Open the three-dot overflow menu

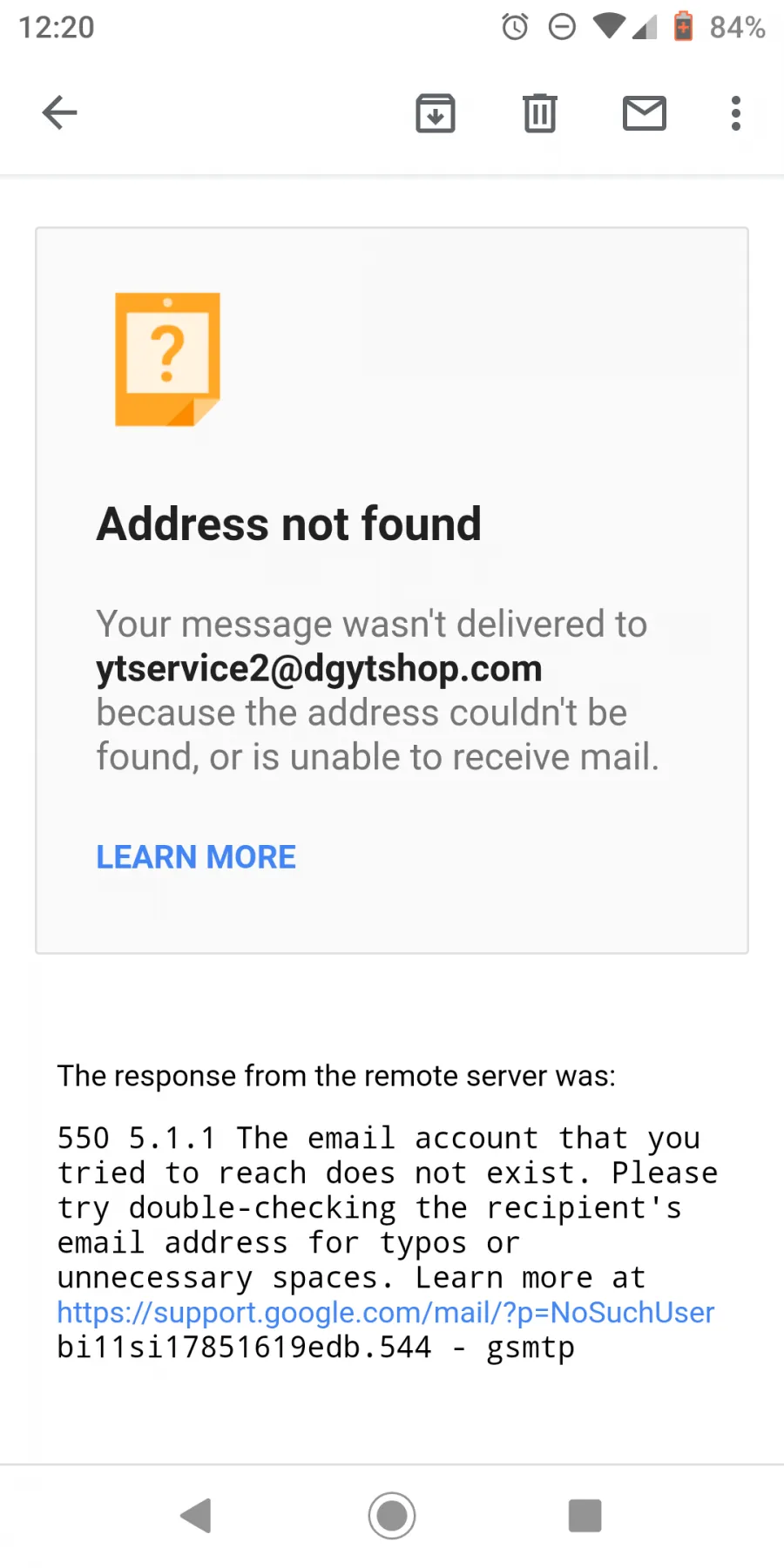(x=736, y=113)
